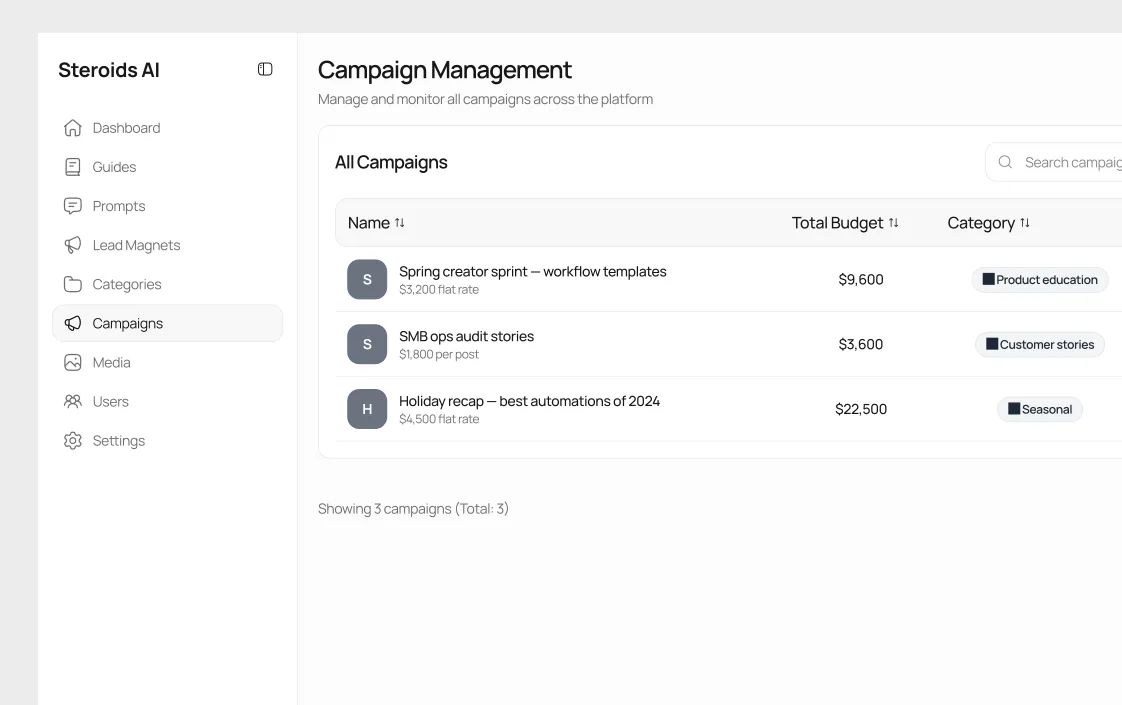Open SMB ops audit stories campaign

(x=466, y=336)
